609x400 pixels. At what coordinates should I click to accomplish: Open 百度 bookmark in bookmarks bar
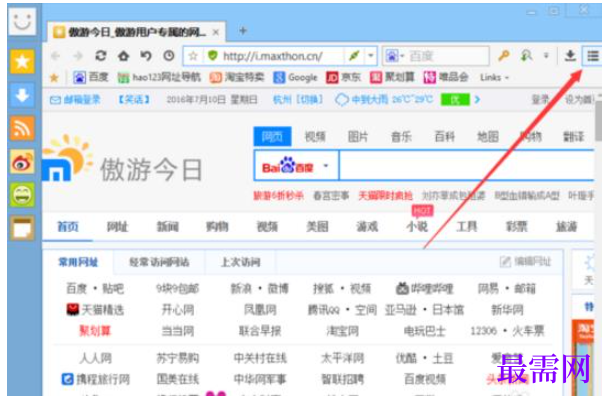[x=91, y=78]
